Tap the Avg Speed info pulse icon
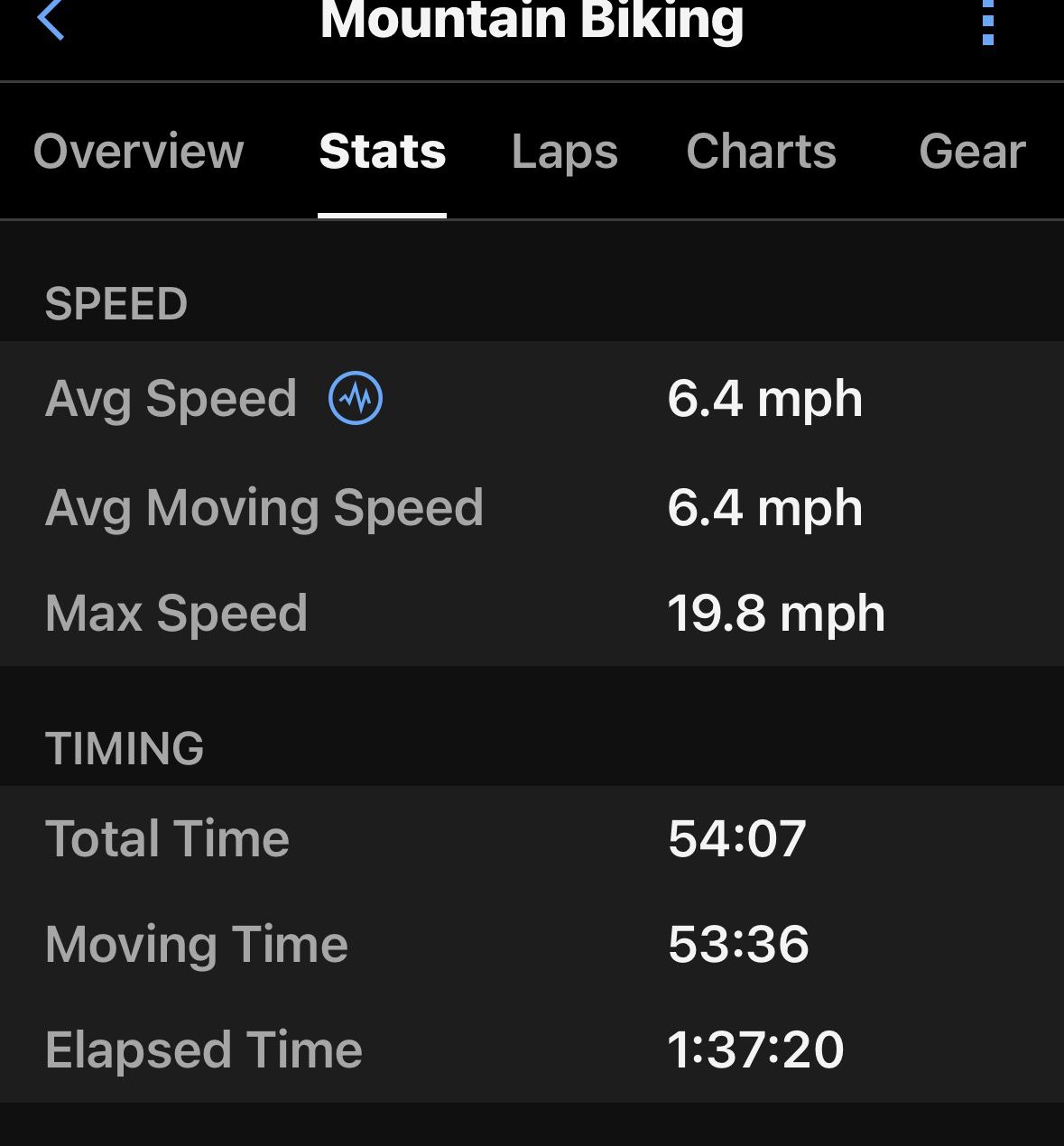Image resolution: width=1064 pixels, height=1146 pixels. tap(356, 398)
